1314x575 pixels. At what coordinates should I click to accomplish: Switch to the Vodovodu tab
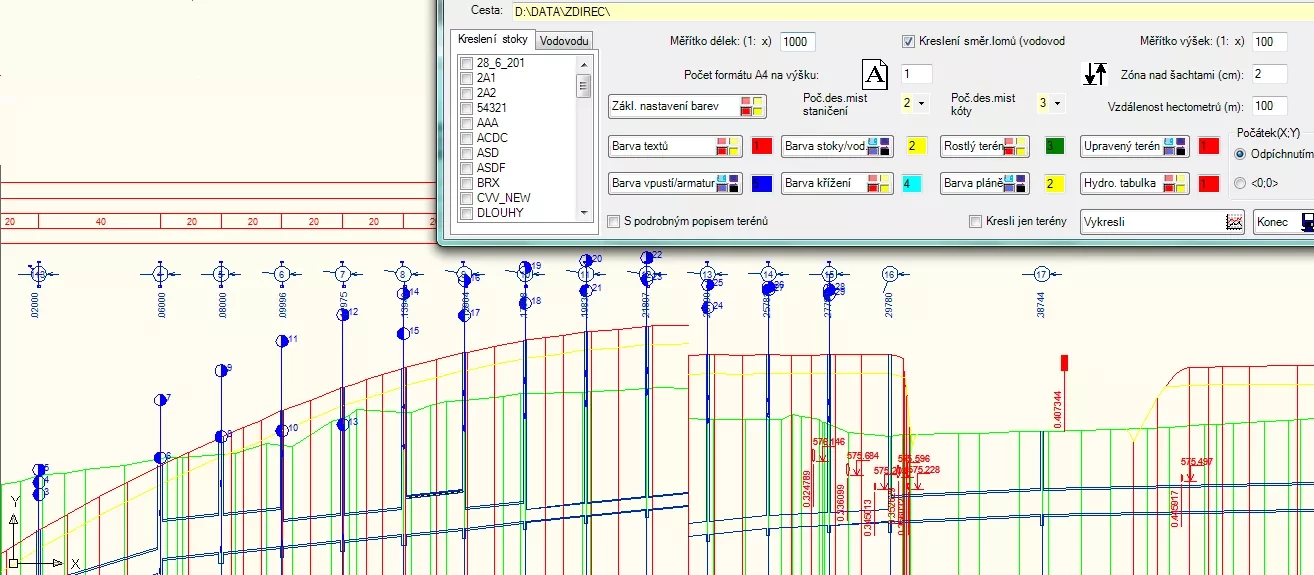(564, 41)
